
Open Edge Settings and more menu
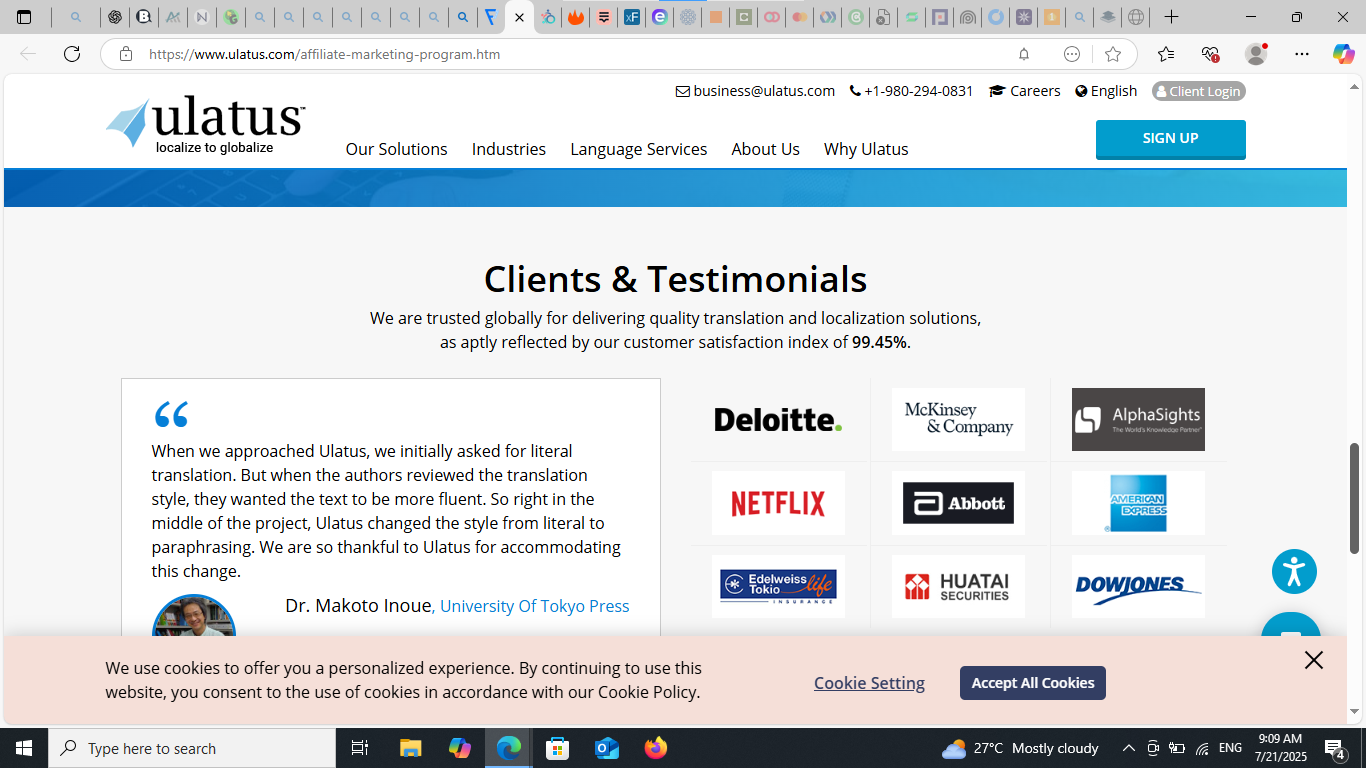point(1301,54)
